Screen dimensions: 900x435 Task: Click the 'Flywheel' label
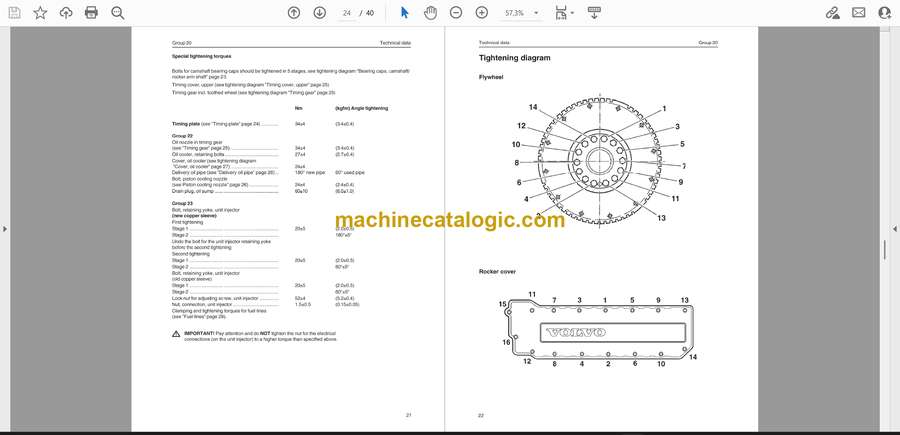coord(491,77)
